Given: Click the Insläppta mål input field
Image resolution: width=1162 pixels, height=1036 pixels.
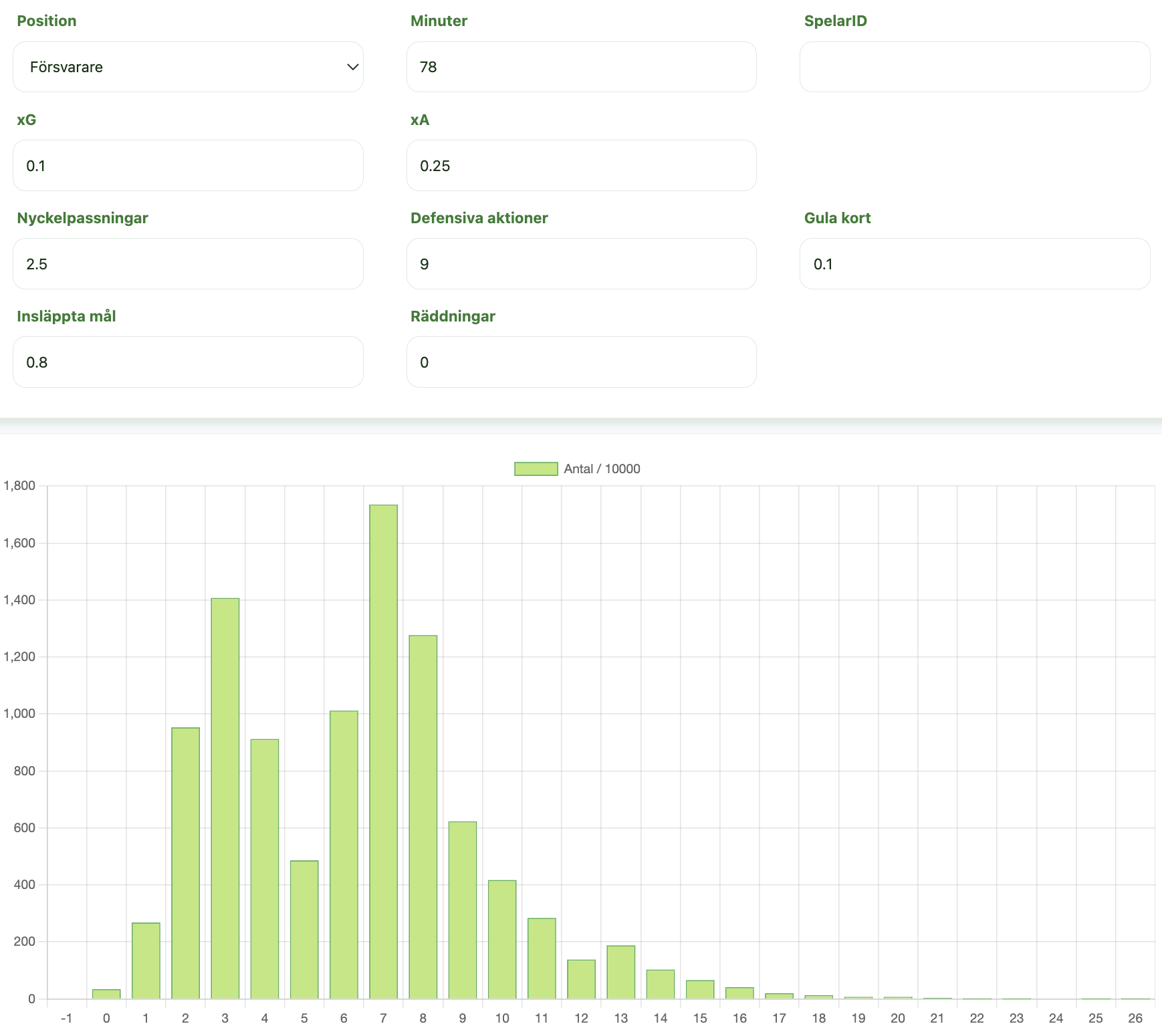Looking at the screenshot, I should pos(187,362).
